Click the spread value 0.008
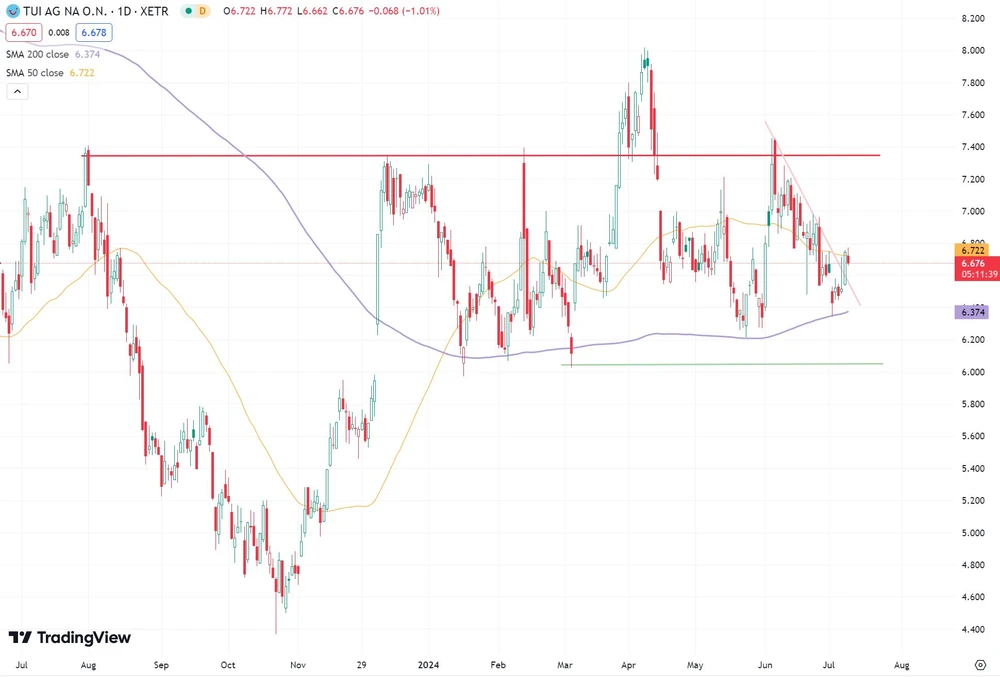The height and width of the screenshot is (677, 1000). (59, 32)
